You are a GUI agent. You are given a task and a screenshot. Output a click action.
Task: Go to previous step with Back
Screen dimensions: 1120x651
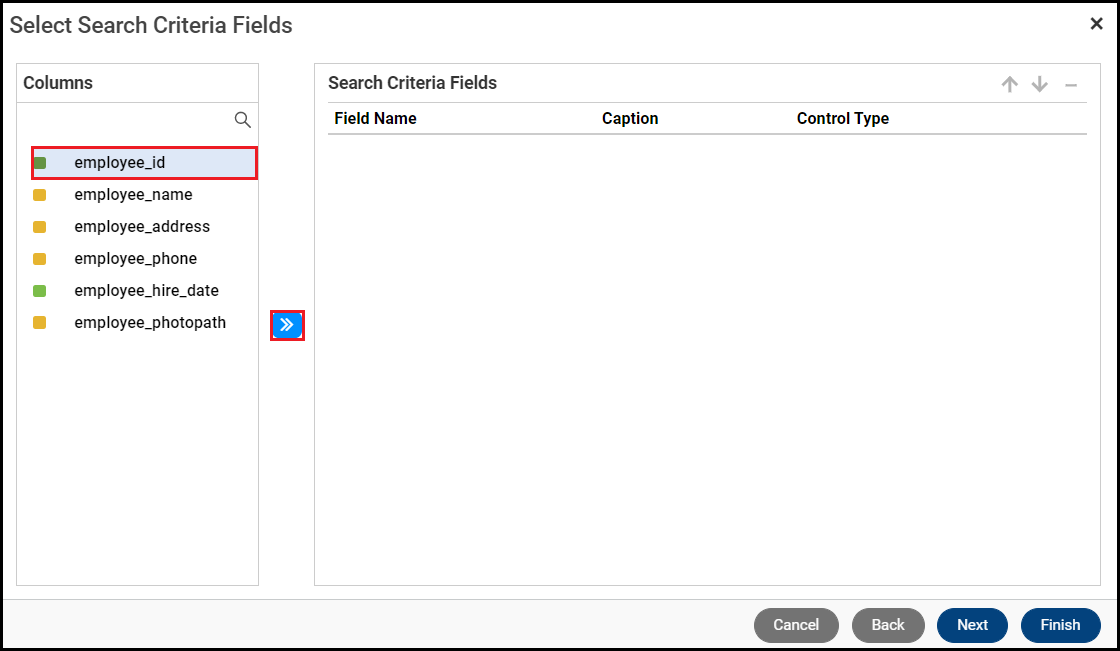[888, 625]
